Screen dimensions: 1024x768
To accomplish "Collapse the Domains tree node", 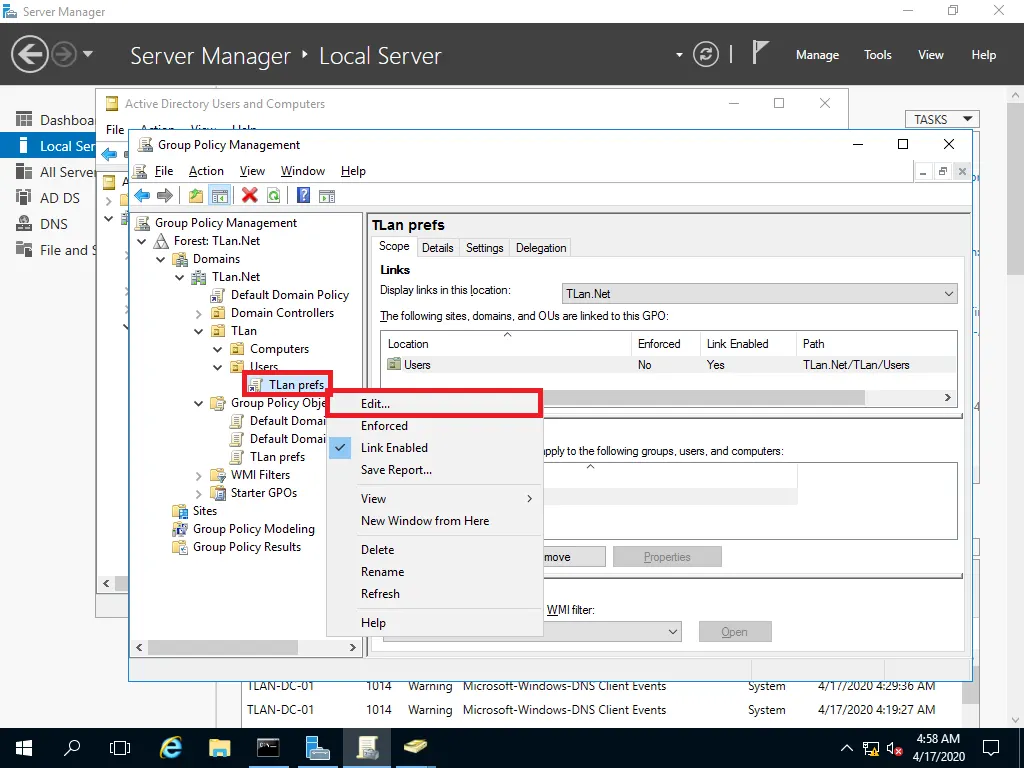I will point(161,259).
